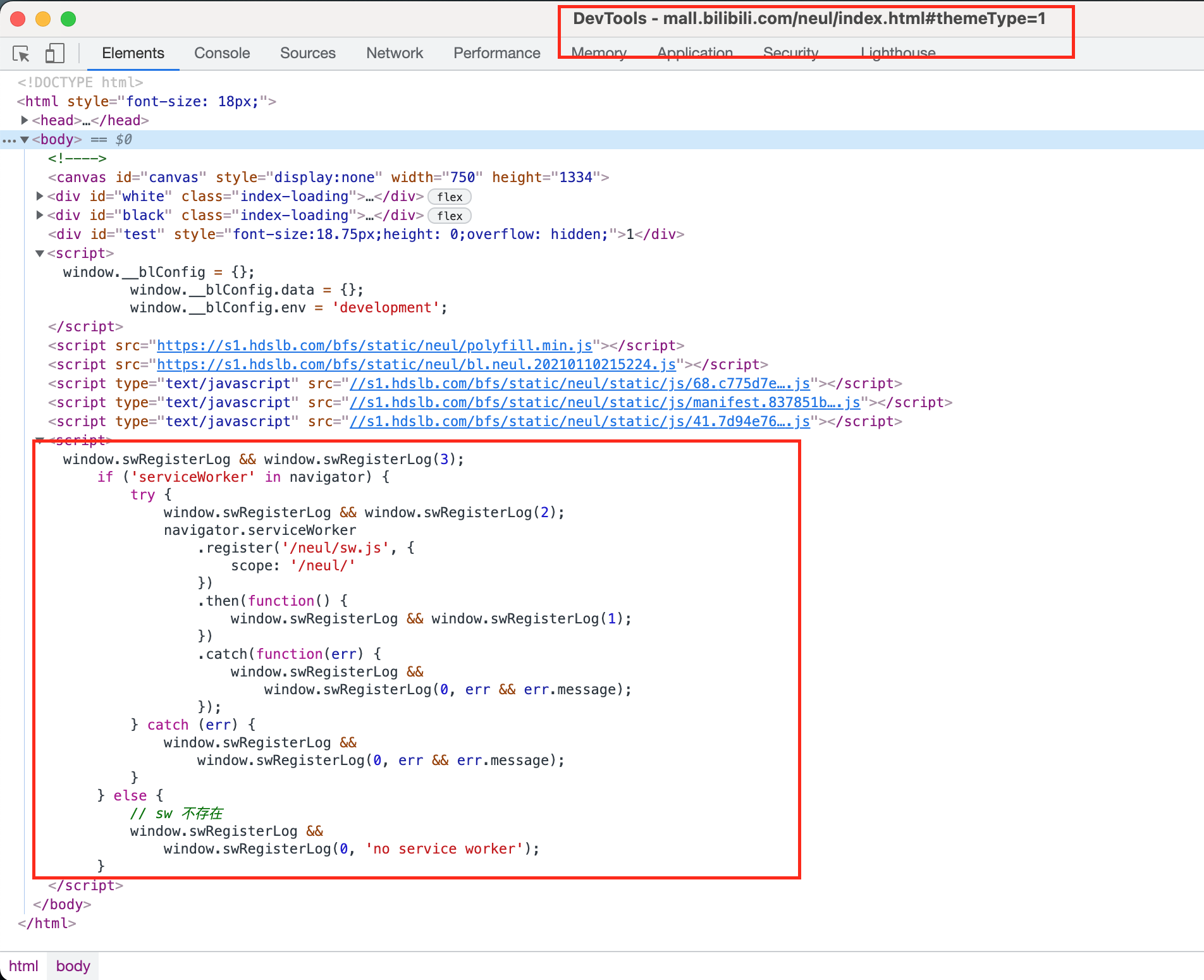The width and height of the screenshot is (1204, 980).
Task: Click the window.__blConfig.data line
Action: 247,290
